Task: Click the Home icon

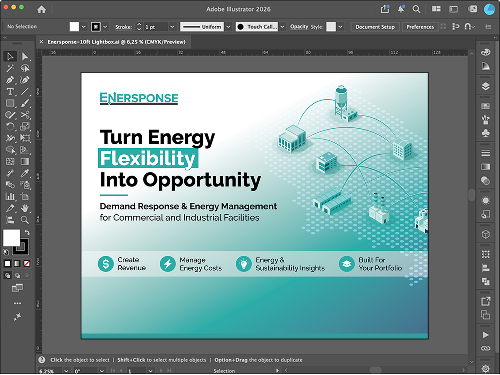Action: tap(42, 9)
